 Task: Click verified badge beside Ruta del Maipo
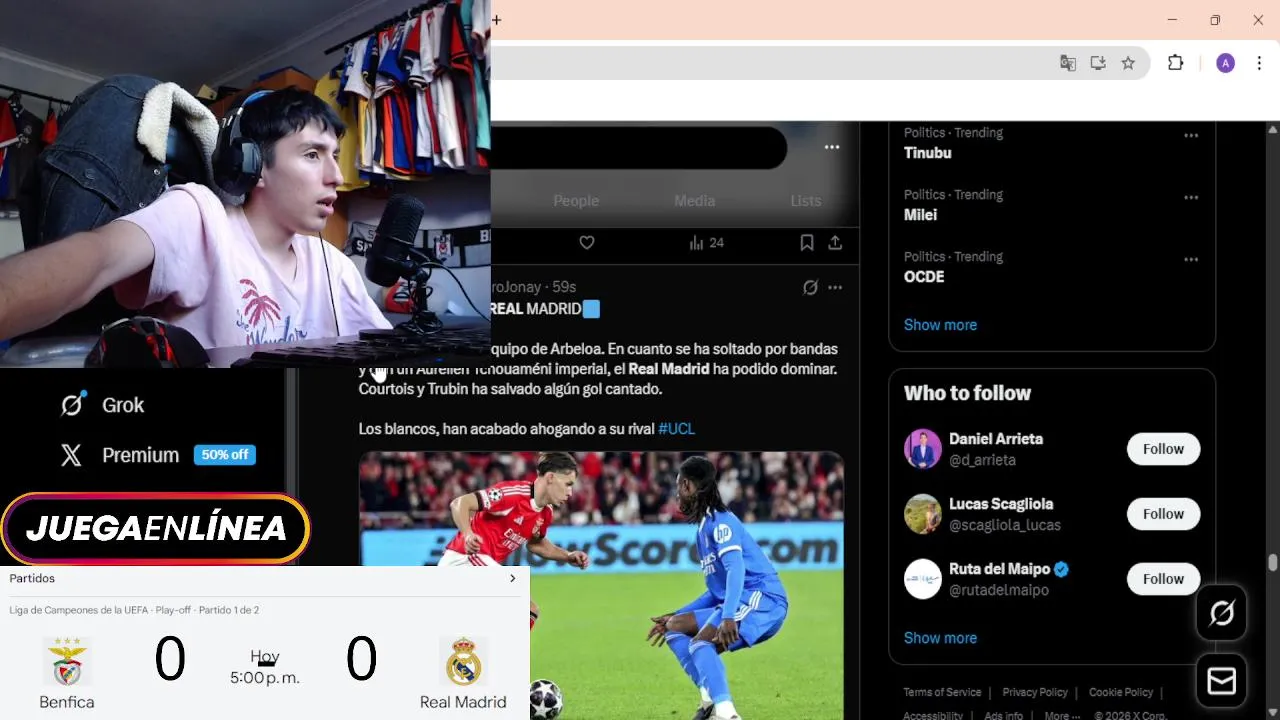click(x=1062, y=569)
